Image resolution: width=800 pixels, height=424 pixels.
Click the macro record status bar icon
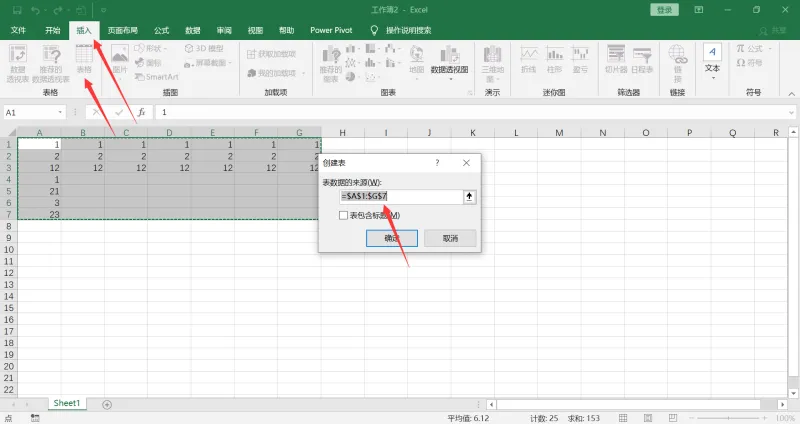pyautogui.click(x=35, y=418)
